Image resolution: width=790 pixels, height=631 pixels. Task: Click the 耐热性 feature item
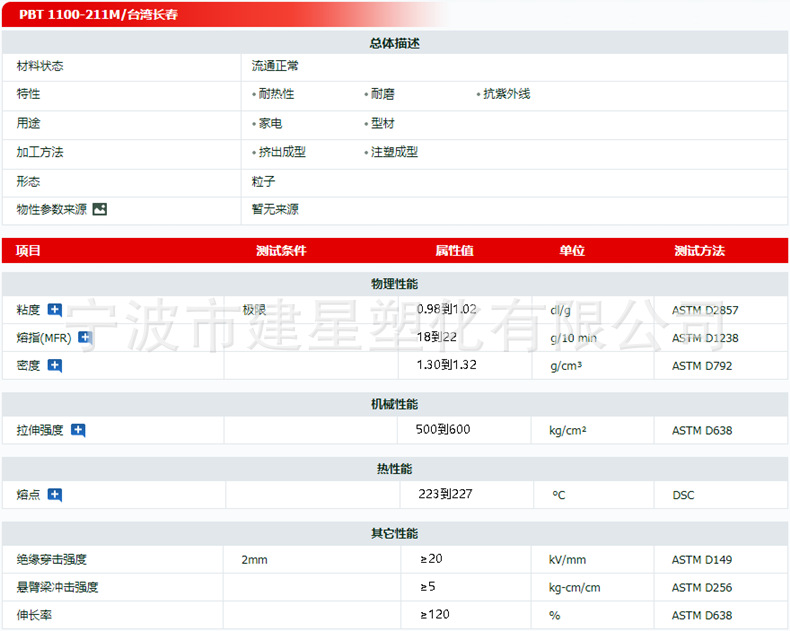tap(276, 94)
